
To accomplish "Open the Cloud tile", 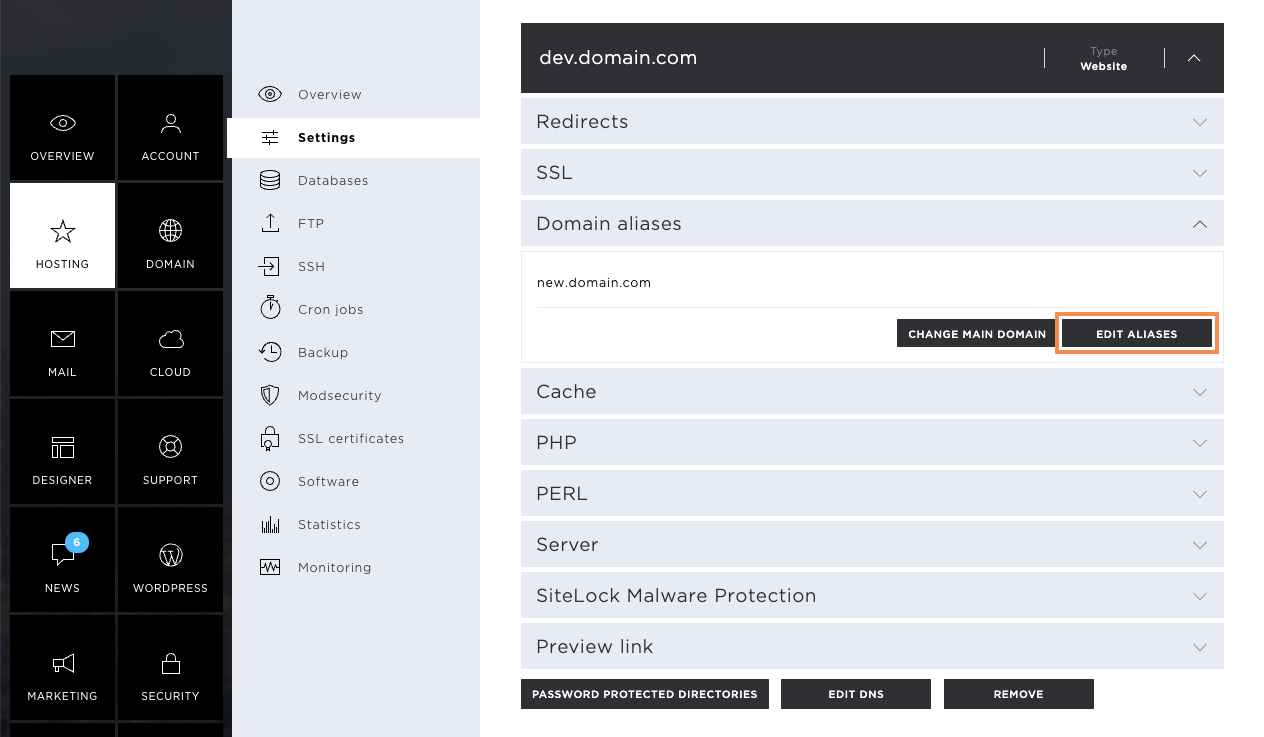I will [170, 344].
